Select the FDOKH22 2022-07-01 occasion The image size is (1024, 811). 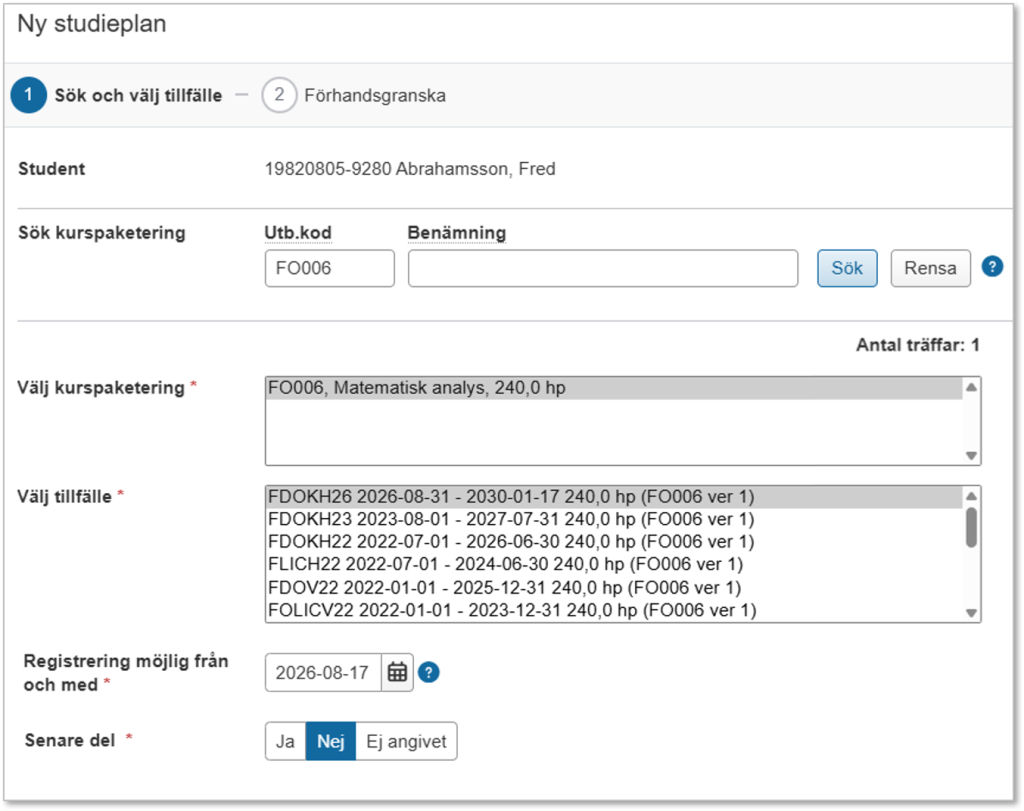614,541
